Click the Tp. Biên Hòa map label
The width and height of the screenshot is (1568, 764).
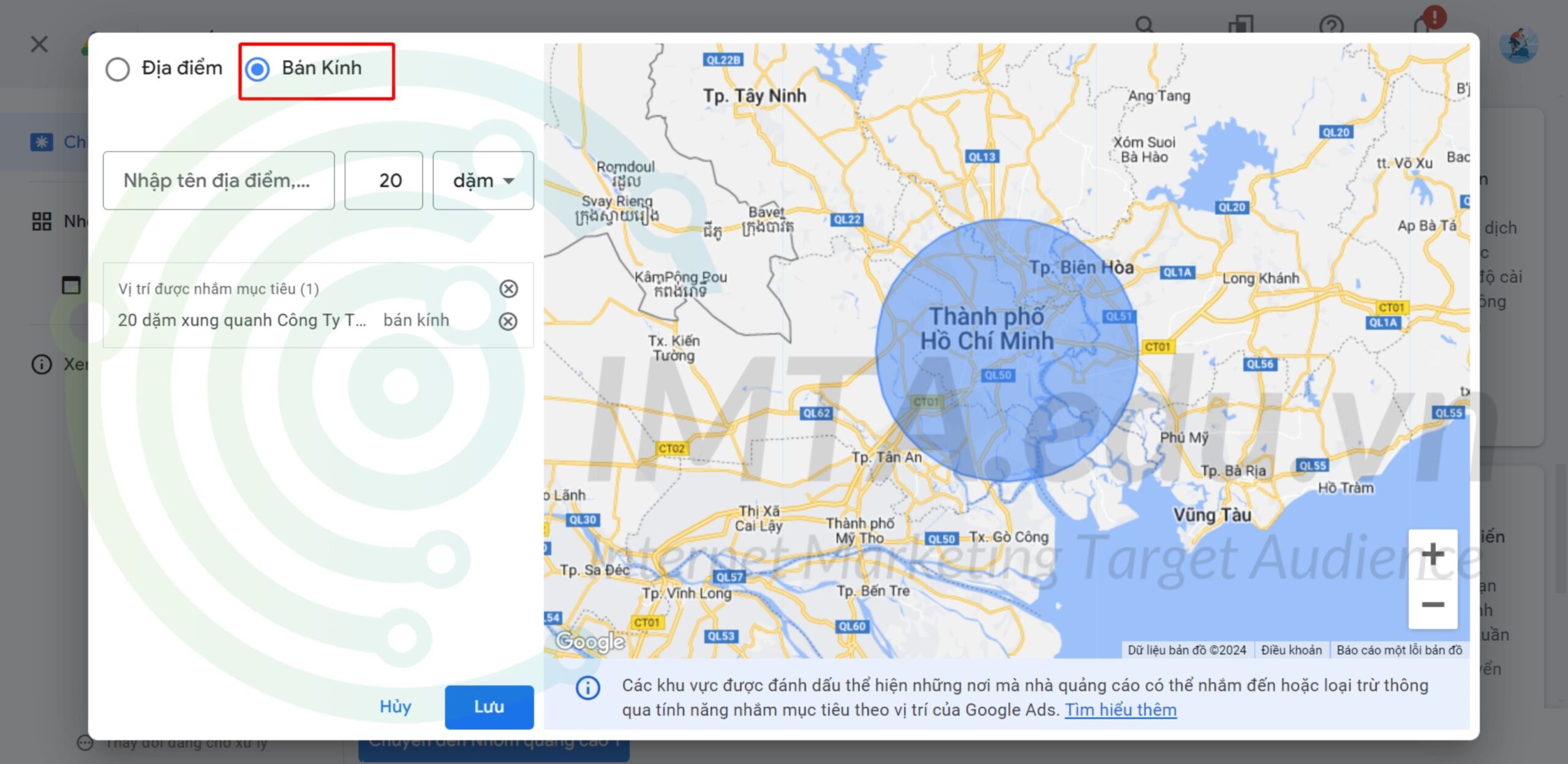pos(1081,267)
